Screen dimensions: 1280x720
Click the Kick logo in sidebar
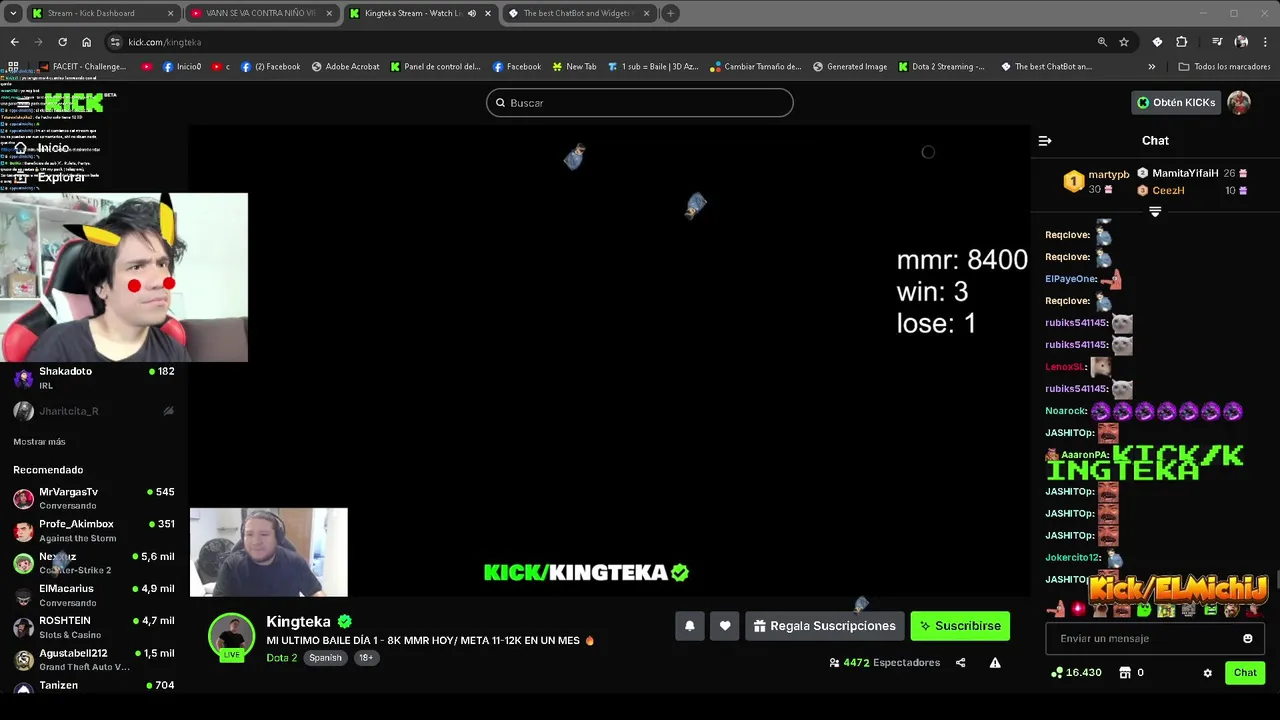(73, 102)
